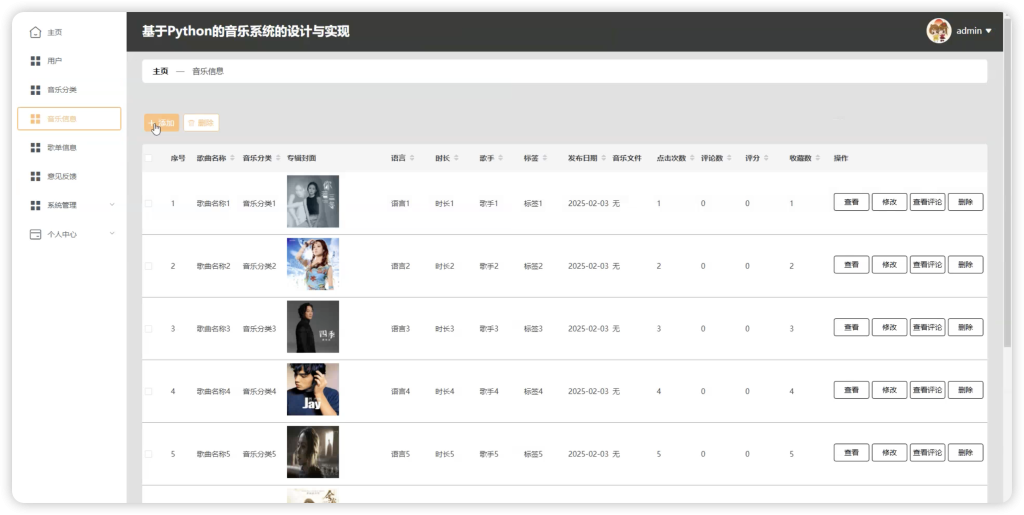Open album cover of 歌曲名称5

[313, 452]
